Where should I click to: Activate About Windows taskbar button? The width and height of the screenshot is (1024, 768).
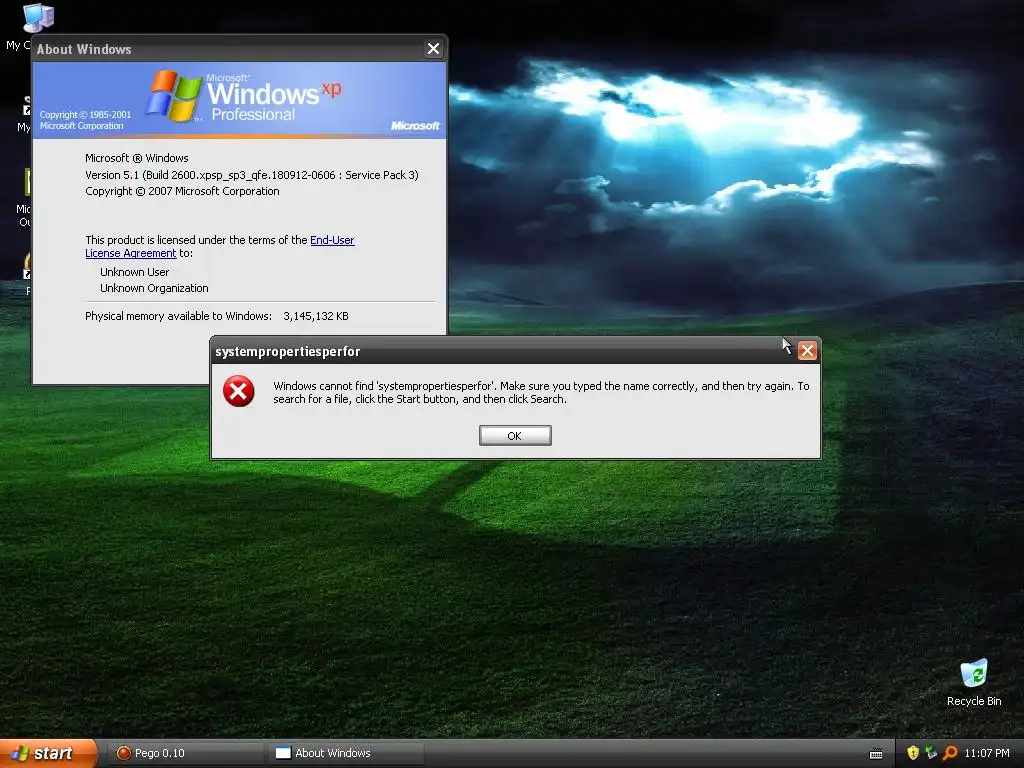click(x=346, y=753)
